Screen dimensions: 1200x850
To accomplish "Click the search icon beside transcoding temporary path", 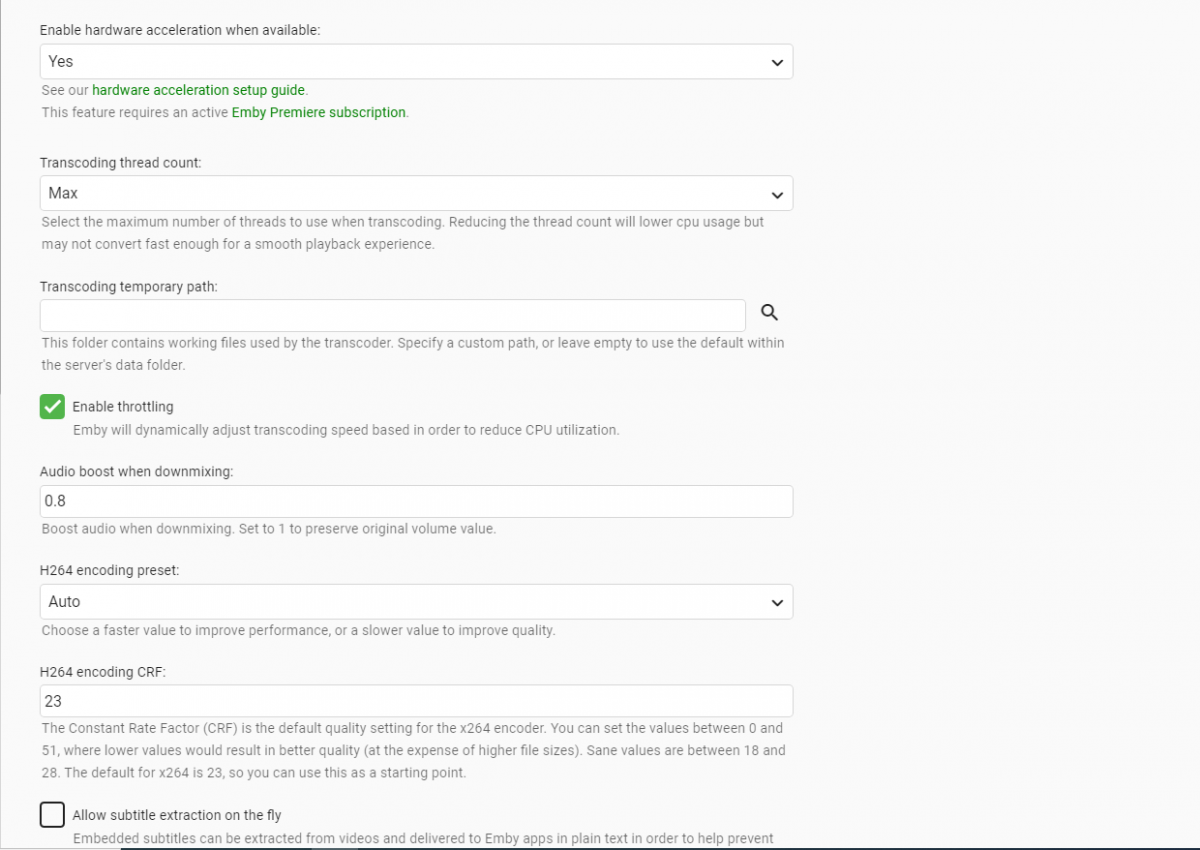I will (769, 313).
